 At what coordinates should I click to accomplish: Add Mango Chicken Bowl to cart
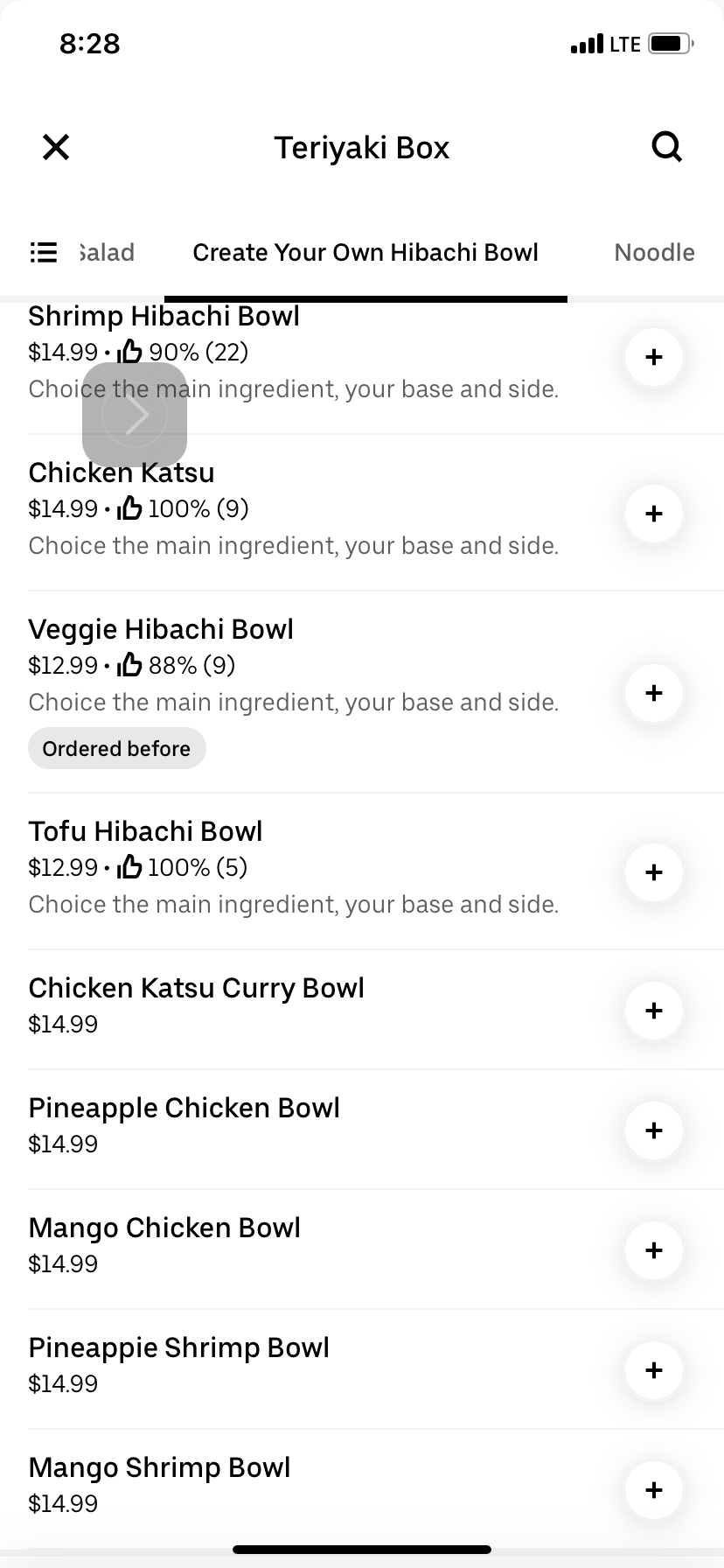[653, 1250]
